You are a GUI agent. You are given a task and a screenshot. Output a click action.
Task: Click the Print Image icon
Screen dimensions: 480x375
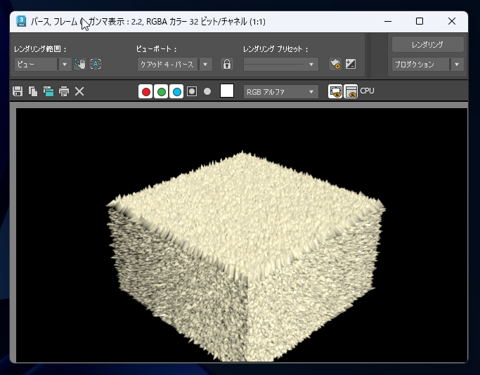[64, 91]
